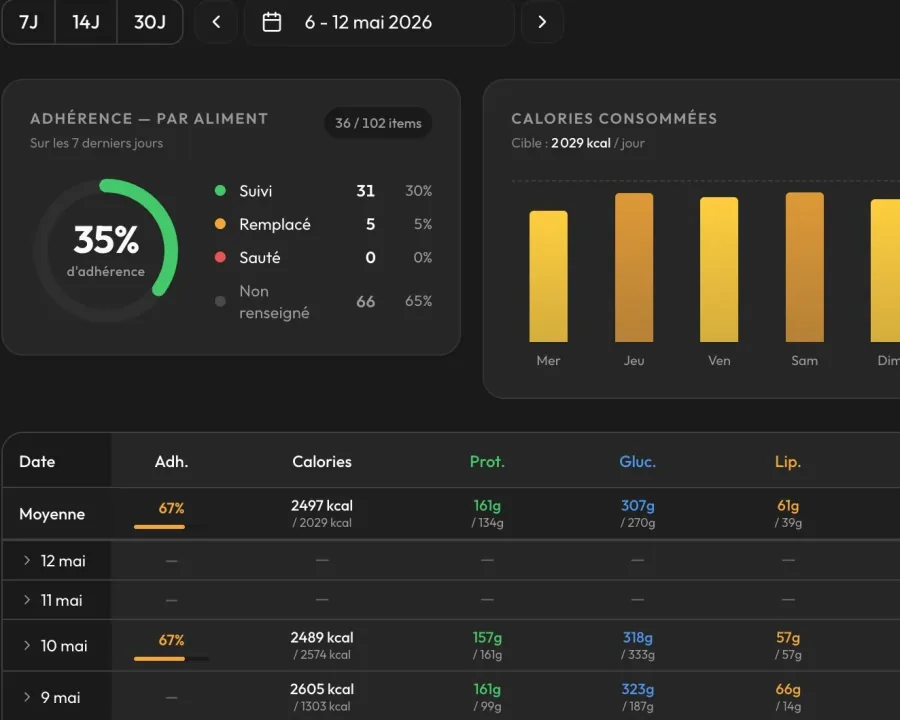Open the calendar icon date picker
Viewport: 900px width, 720px height.
[271, 22]
